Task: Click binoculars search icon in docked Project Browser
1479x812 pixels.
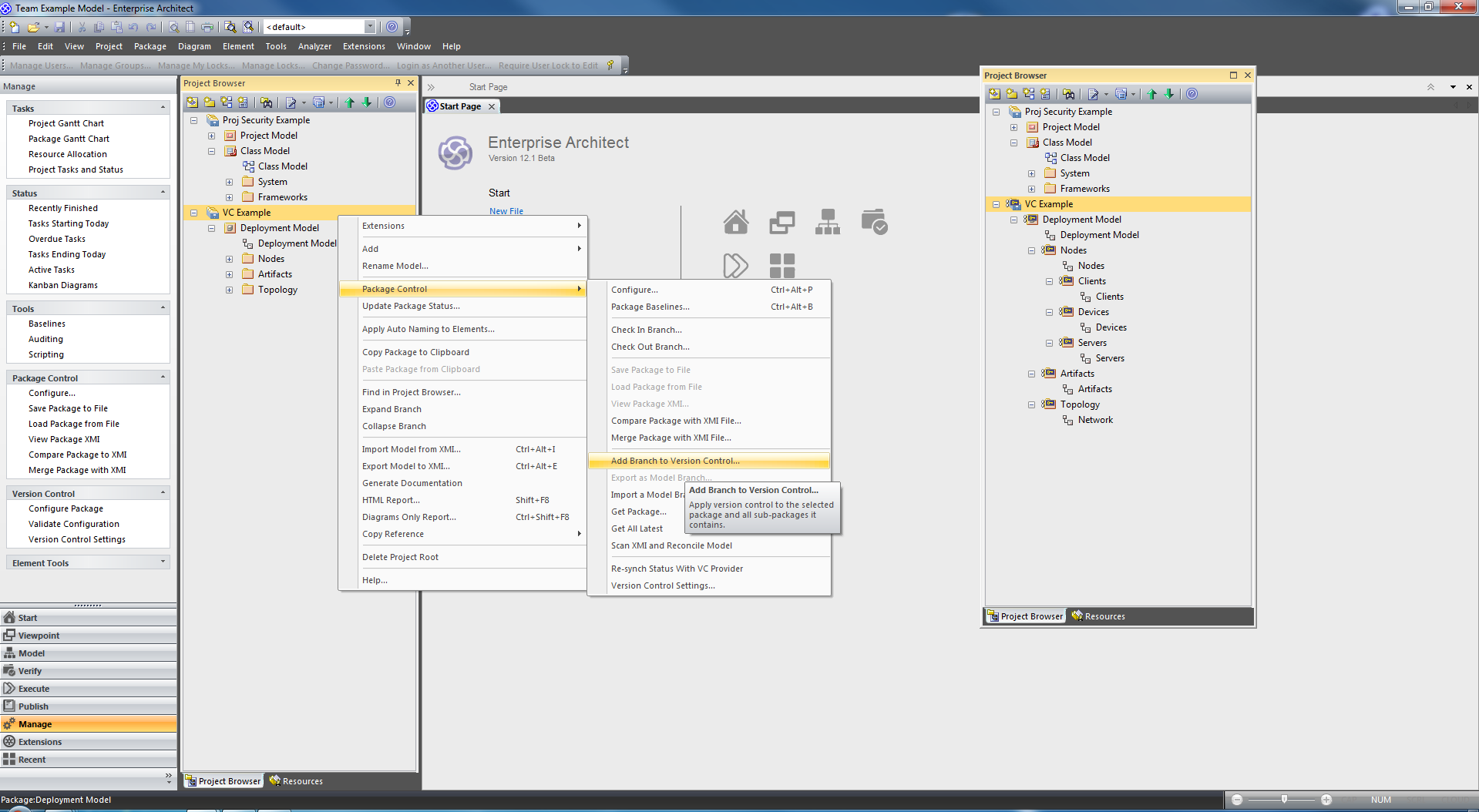Action: (x=267, y=102)
